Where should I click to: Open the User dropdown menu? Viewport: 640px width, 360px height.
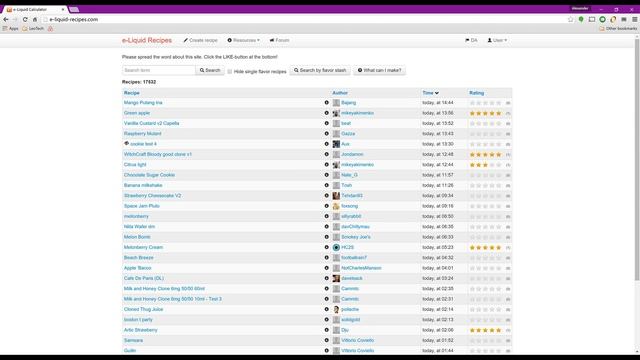pos(497,40)
